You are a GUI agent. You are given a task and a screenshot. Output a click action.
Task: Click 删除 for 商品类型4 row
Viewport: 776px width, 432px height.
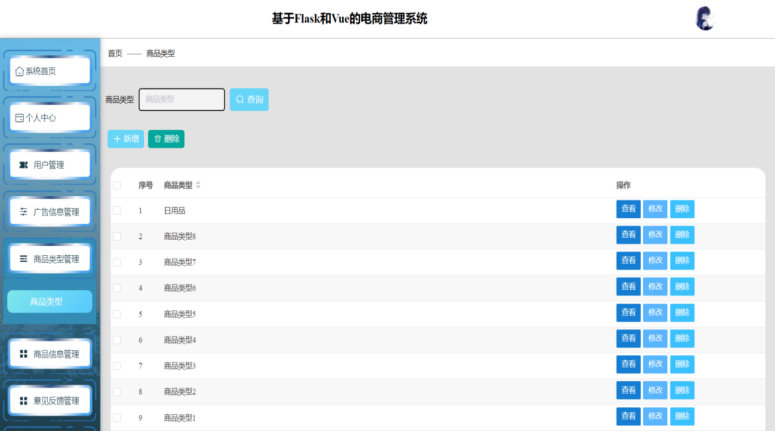pos(682,338)
